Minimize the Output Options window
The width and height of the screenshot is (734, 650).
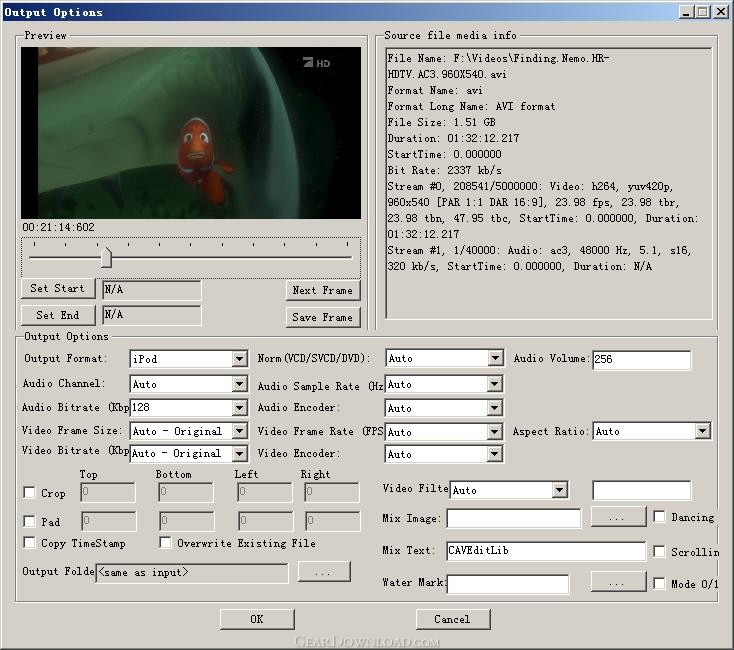coord(686,12)
